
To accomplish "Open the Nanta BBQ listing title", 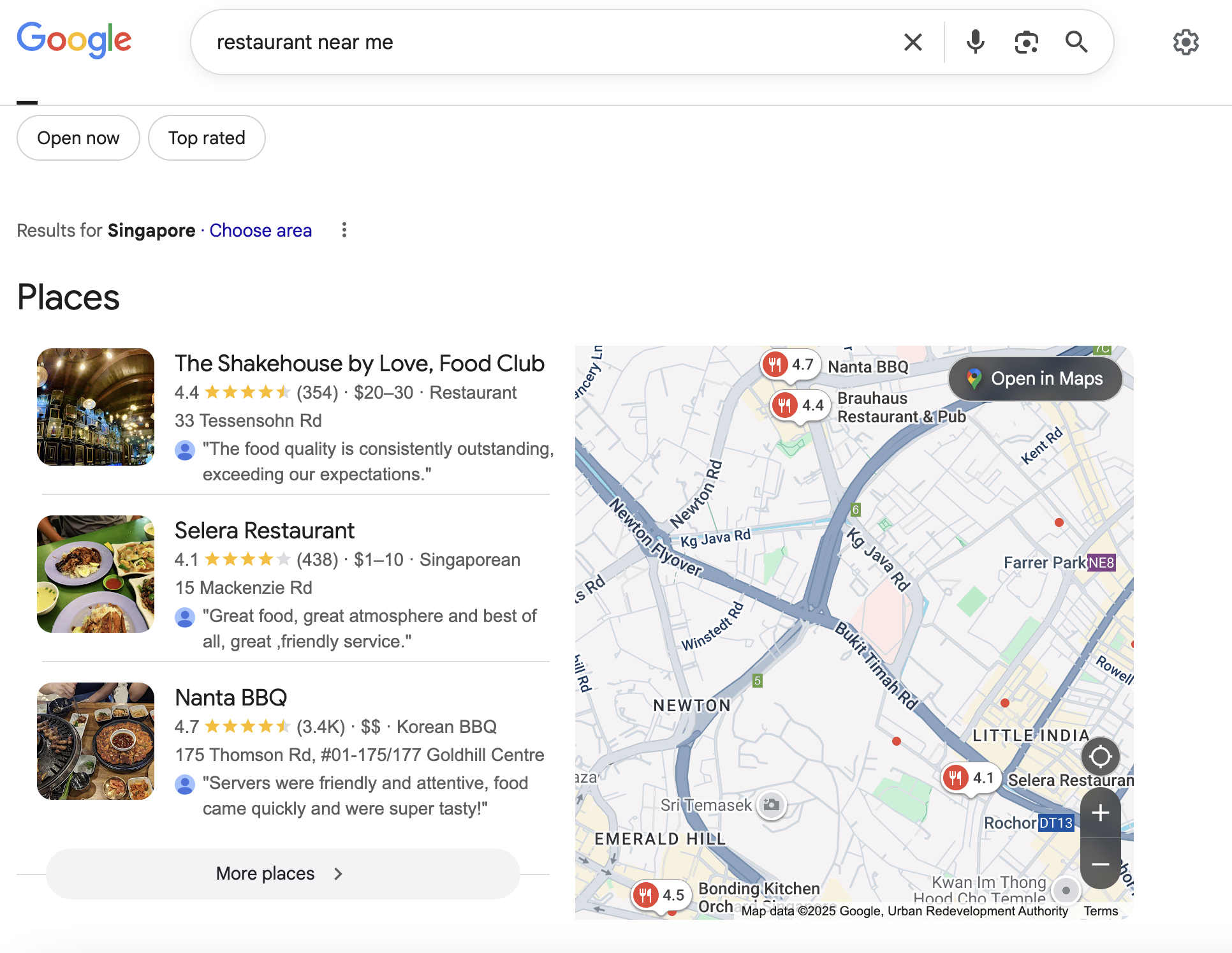I will (231, 698).
